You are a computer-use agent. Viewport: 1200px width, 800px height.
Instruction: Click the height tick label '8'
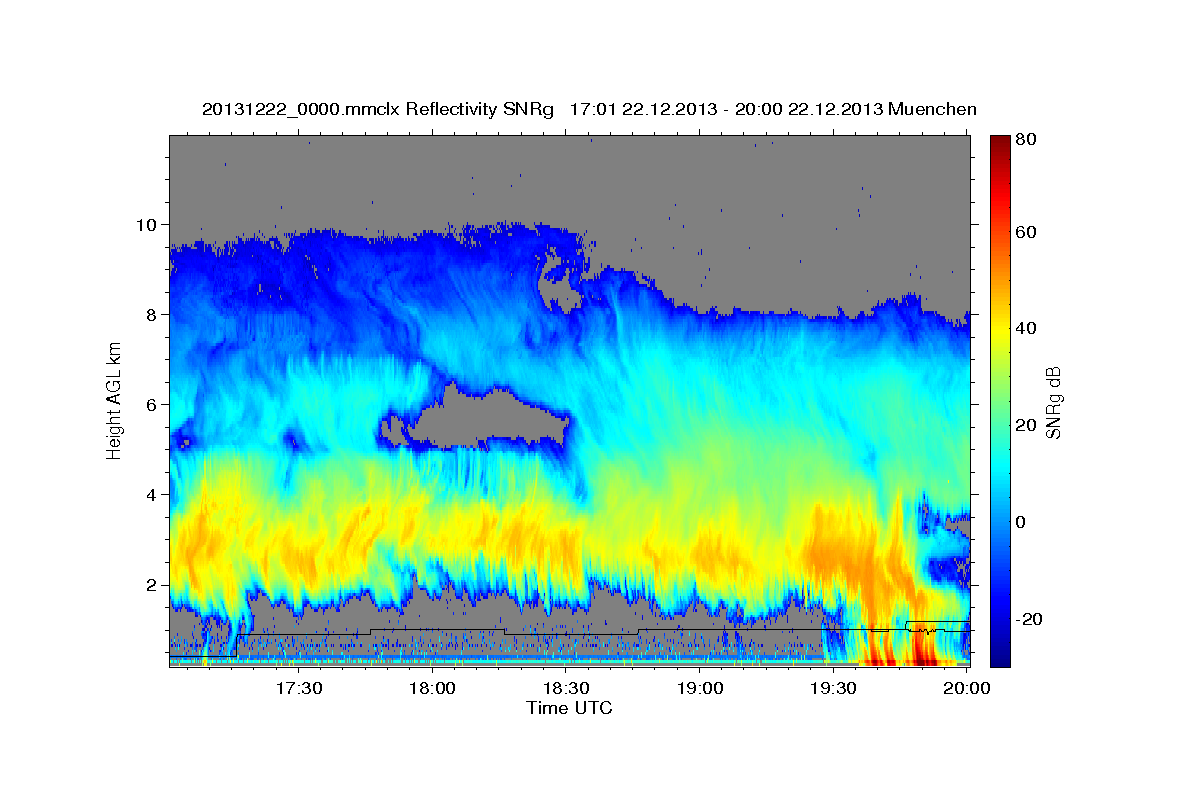tap(154, 314)
